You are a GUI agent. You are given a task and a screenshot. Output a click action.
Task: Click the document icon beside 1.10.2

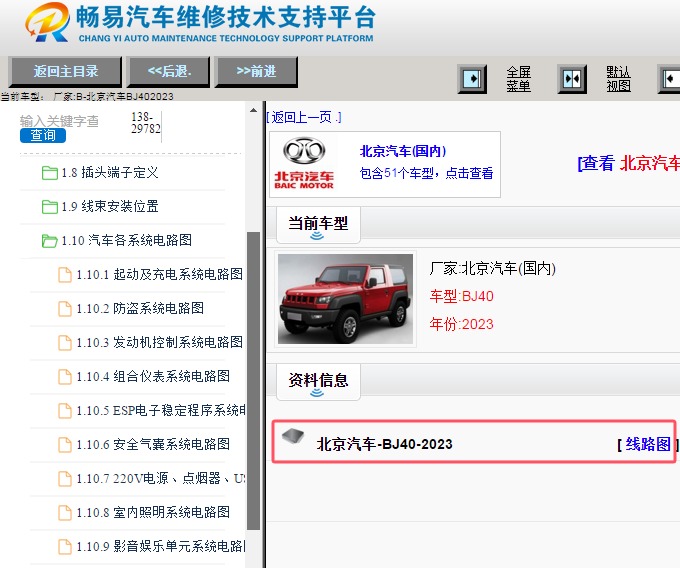(x=65, y=309)
